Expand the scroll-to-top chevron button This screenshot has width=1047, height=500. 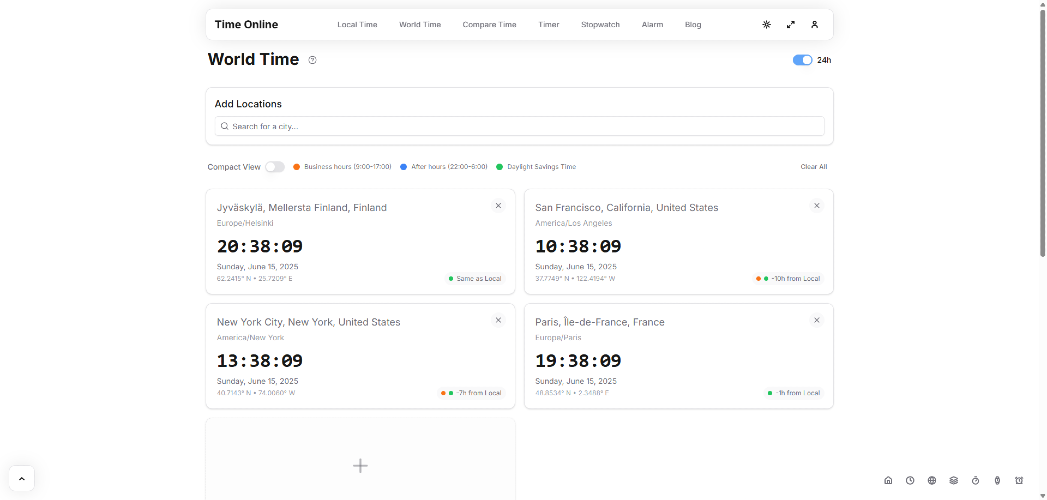[x=21, y=479]
